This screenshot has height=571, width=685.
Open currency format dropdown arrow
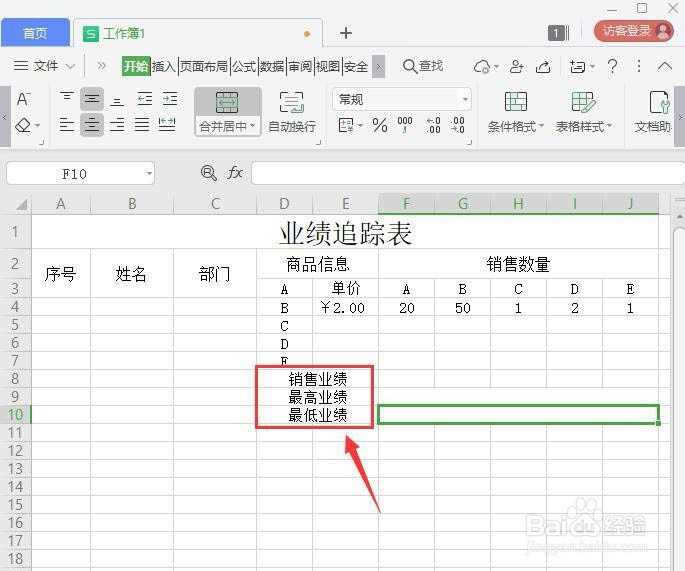(x=360, y=126)
